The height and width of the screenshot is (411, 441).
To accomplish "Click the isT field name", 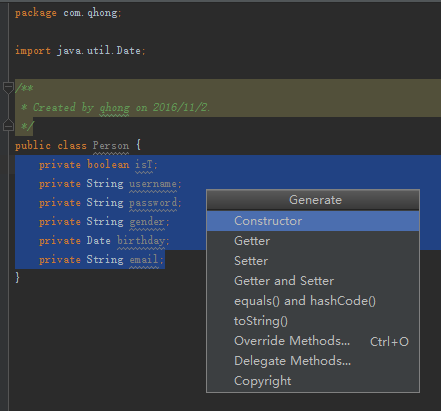I will tap(144, 164).
